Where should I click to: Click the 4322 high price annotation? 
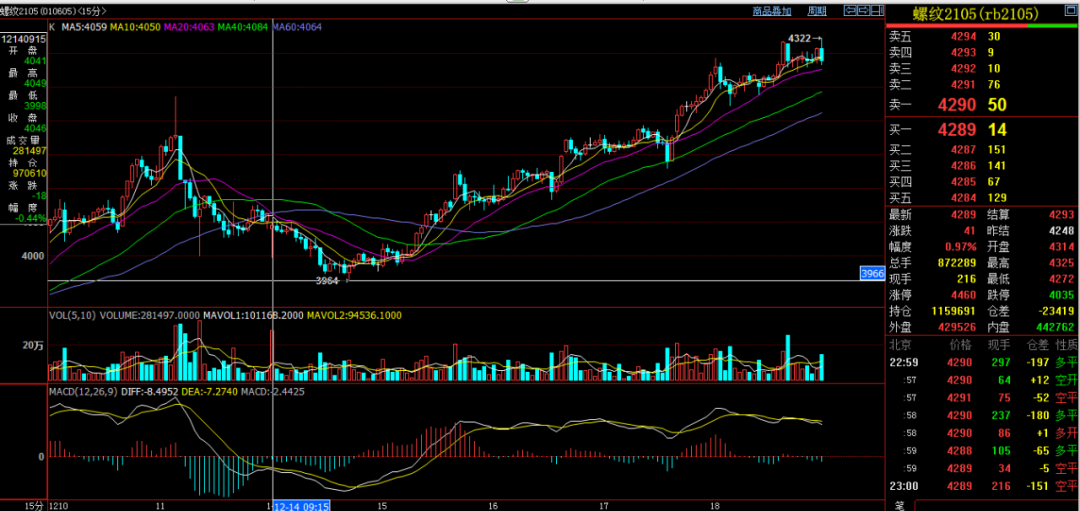click(x=805, y=39)
